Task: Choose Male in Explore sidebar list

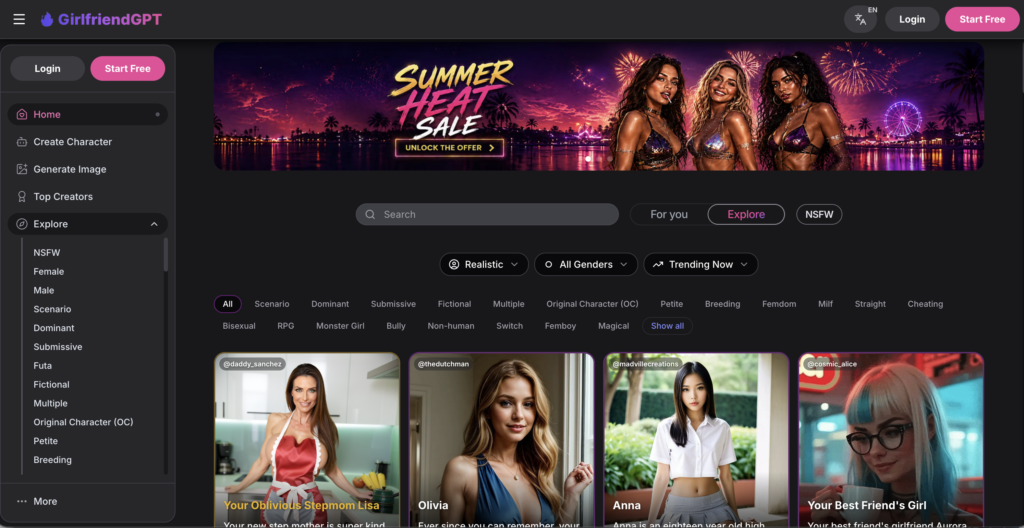Action: coord(44,290)
